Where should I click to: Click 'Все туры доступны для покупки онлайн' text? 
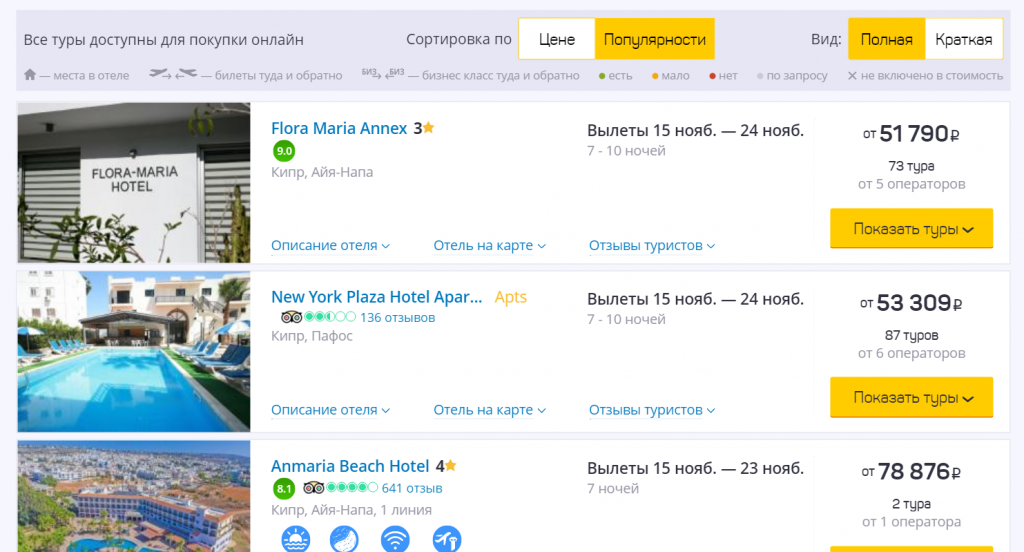tap(163, 40)
